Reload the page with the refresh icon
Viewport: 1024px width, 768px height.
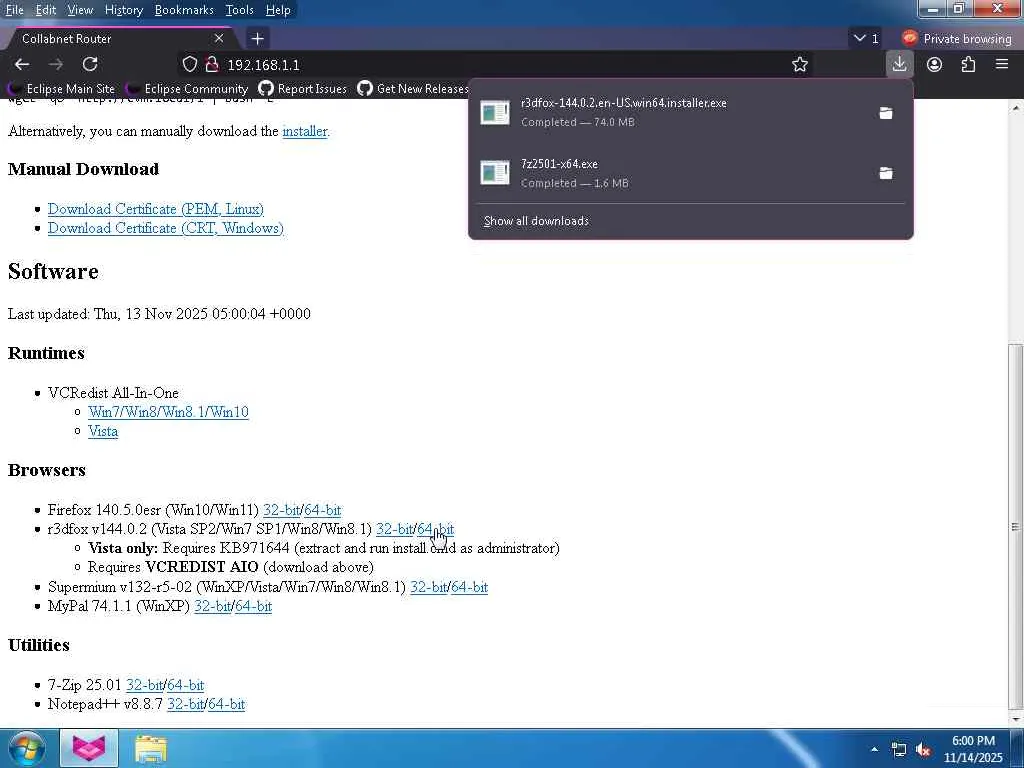(x=90, y=64)
